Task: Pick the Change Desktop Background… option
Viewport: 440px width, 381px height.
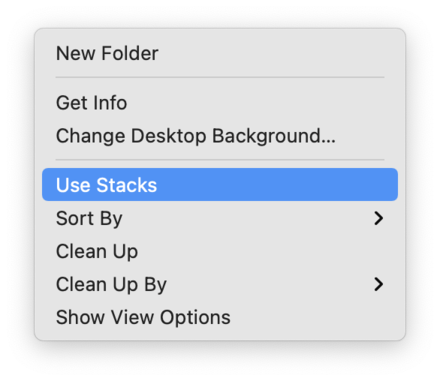Action: tap(220, 136)
